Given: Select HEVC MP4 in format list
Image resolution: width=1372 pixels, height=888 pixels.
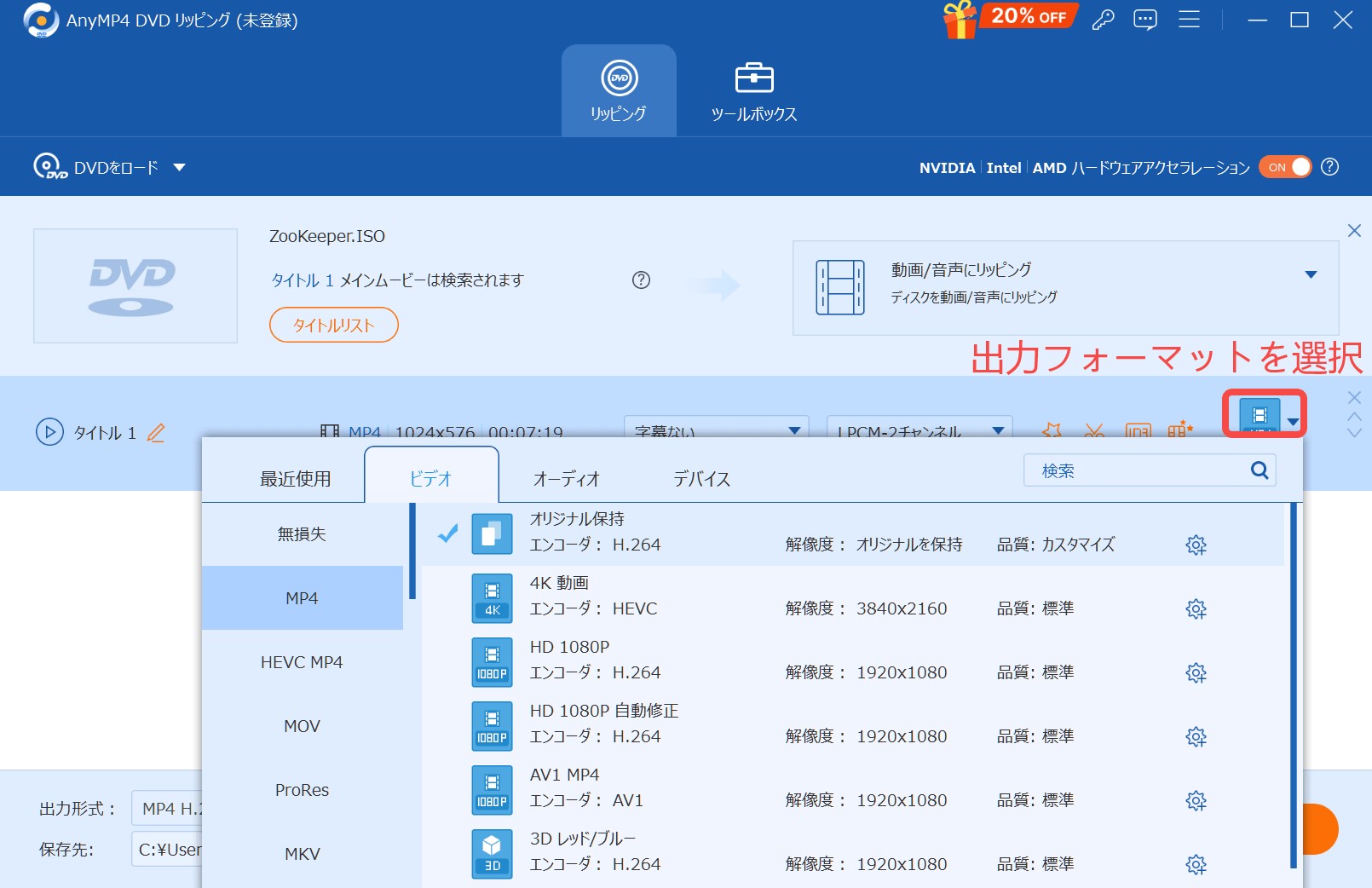Looking at the screenshot, I should point(302,662).
